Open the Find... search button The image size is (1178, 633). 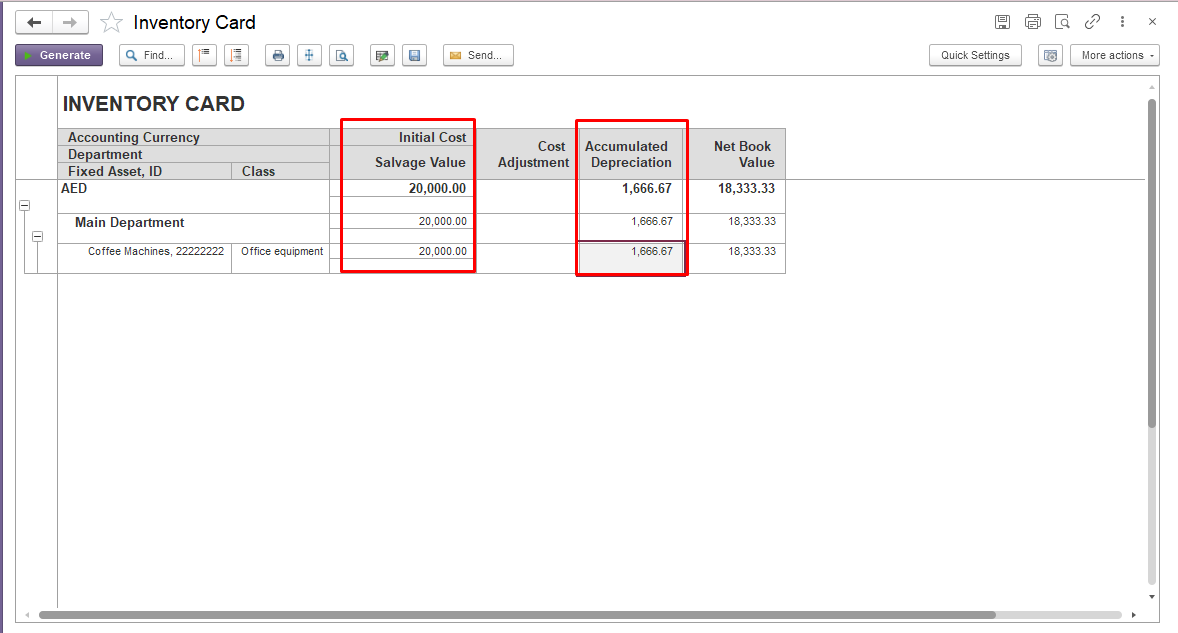tap(152, 55)
